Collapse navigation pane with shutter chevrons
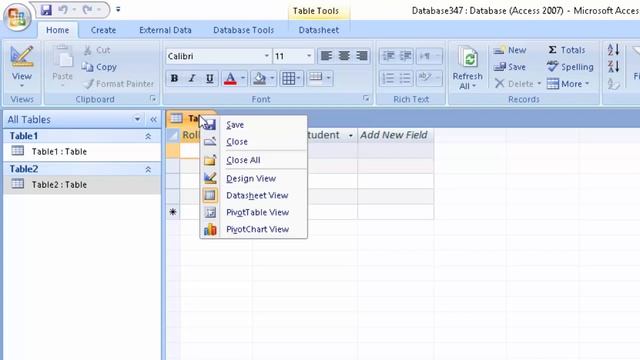 coord(153,120)
